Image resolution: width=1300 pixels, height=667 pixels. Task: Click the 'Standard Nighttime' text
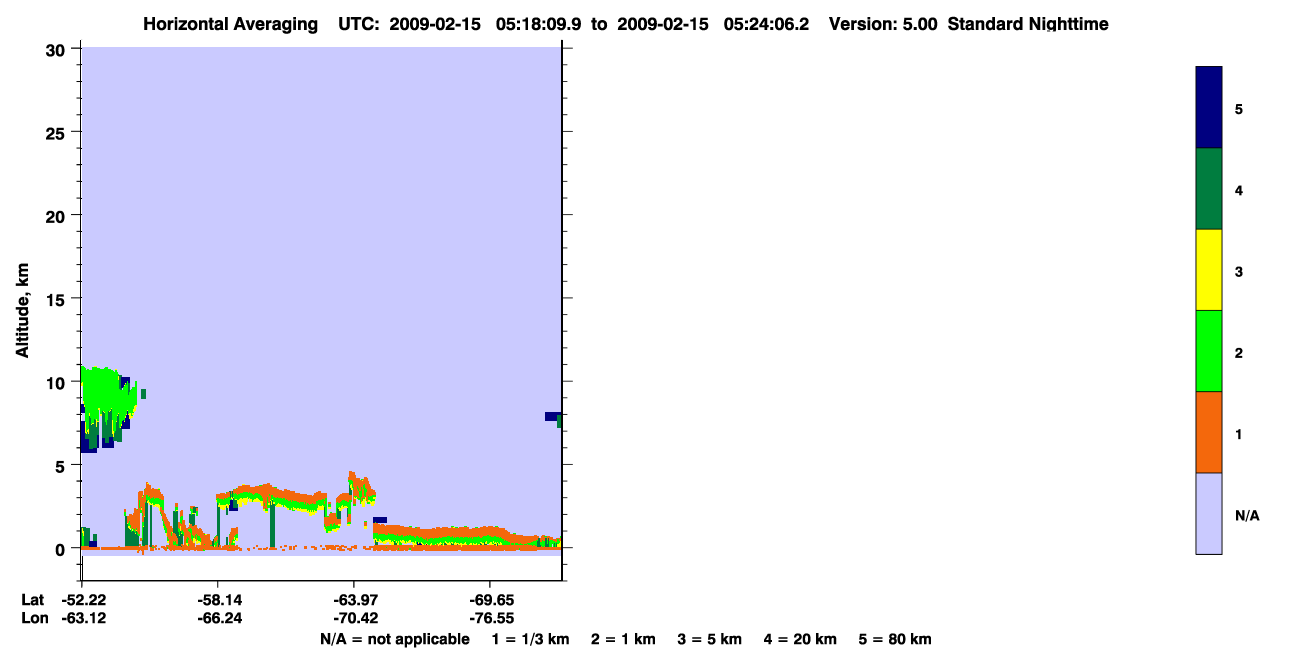pyautogui.click(x=1028, y=24)
